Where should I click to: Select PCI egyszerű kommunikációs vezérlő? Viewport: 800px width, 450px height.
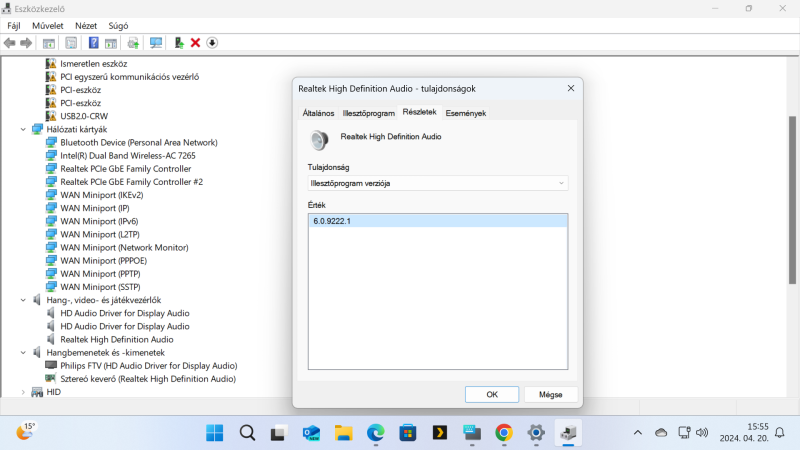coord(130,77)
